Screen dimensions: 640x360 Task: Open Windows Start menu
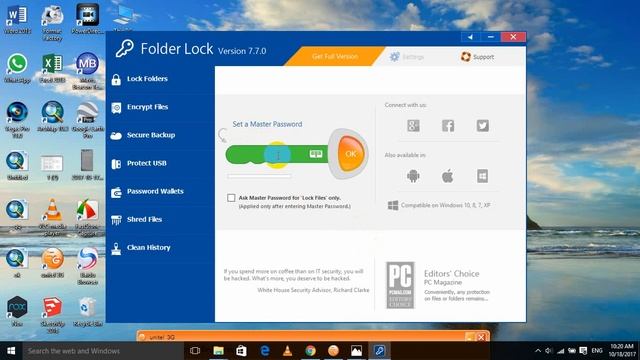click(11, 351)
